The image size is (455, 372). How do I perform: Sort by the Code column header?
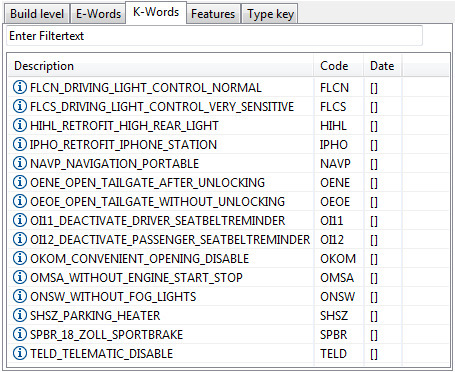338,66
